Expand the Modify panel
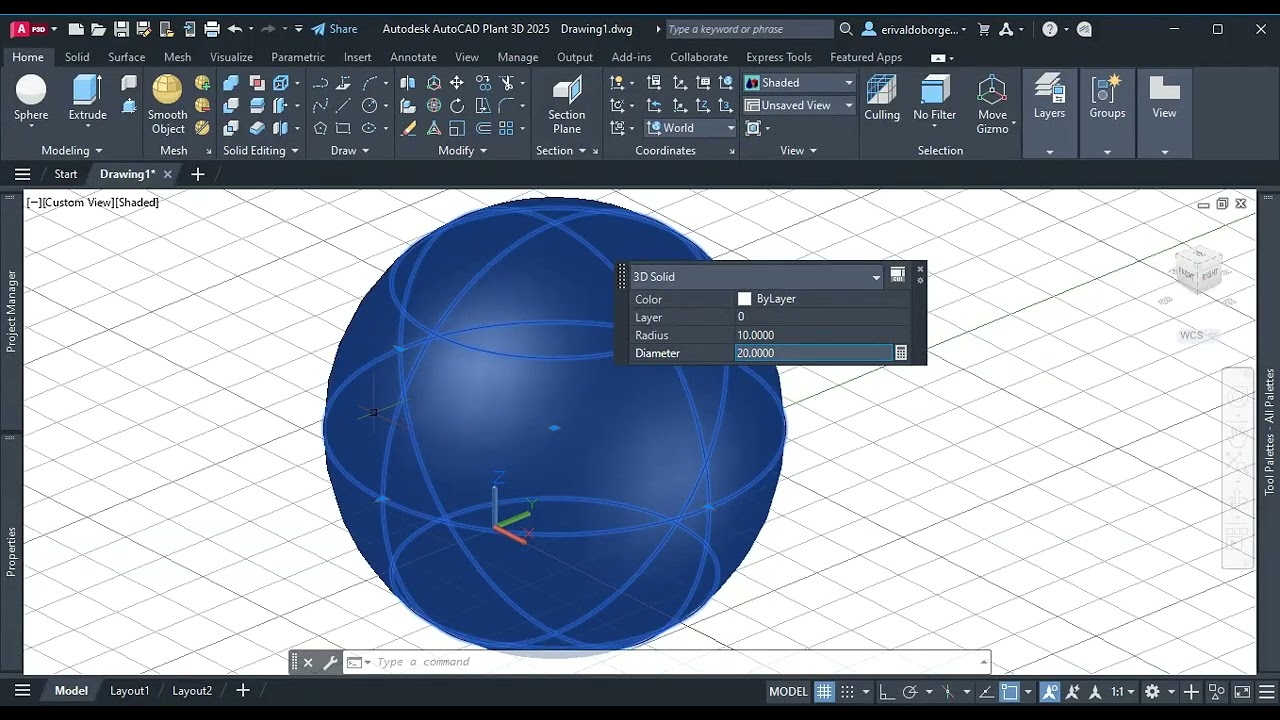Image resolution: width=1280 pixels, height=720 pixels. click(463, 150)
